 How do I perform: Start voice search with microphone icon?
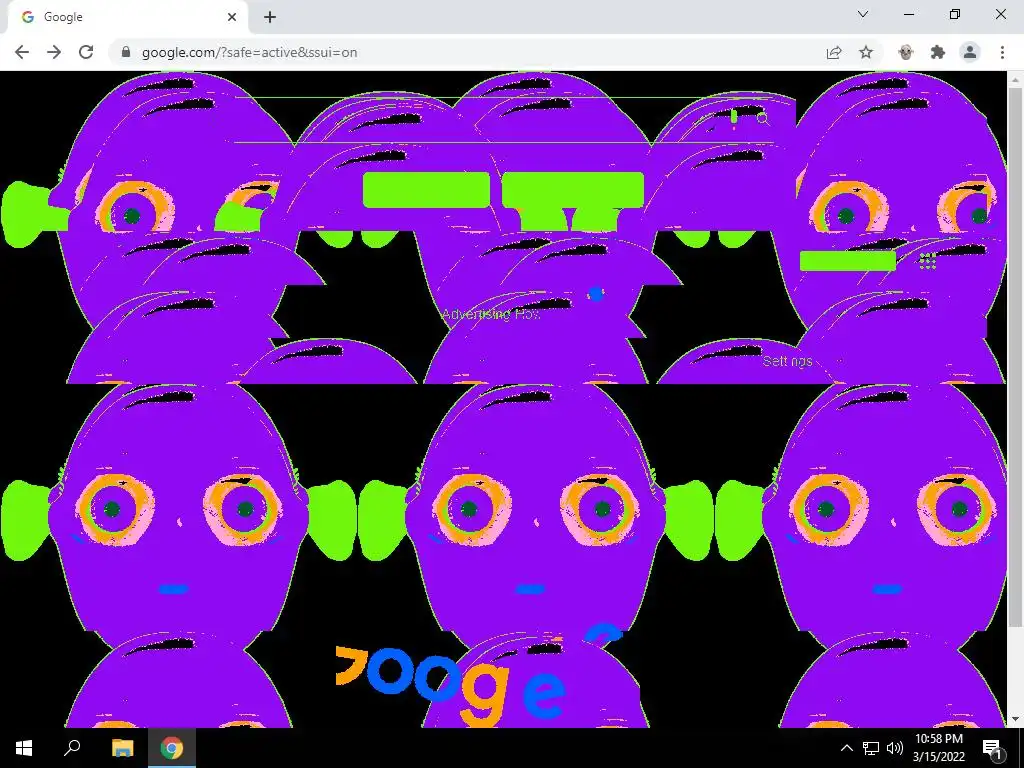(734, 118)
